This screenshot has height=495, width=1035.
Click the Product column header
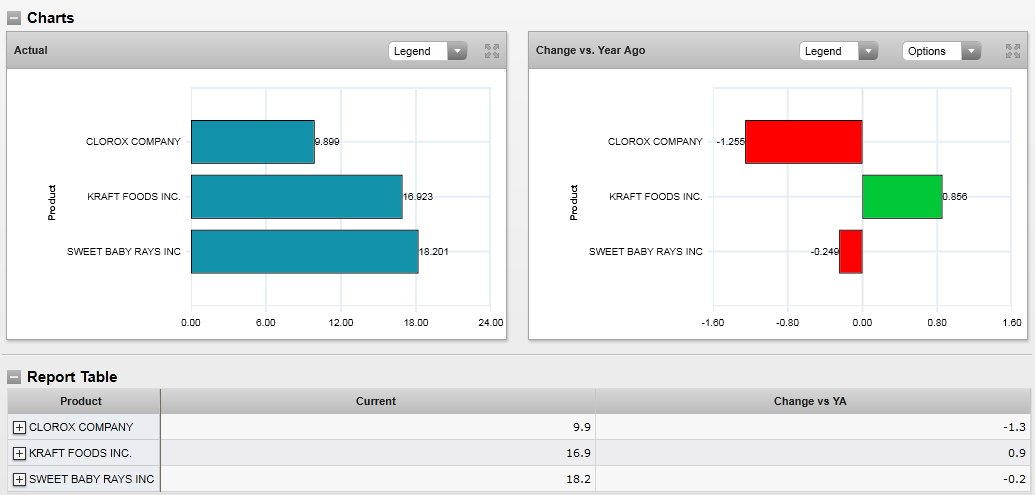click(x=81, y=401)
